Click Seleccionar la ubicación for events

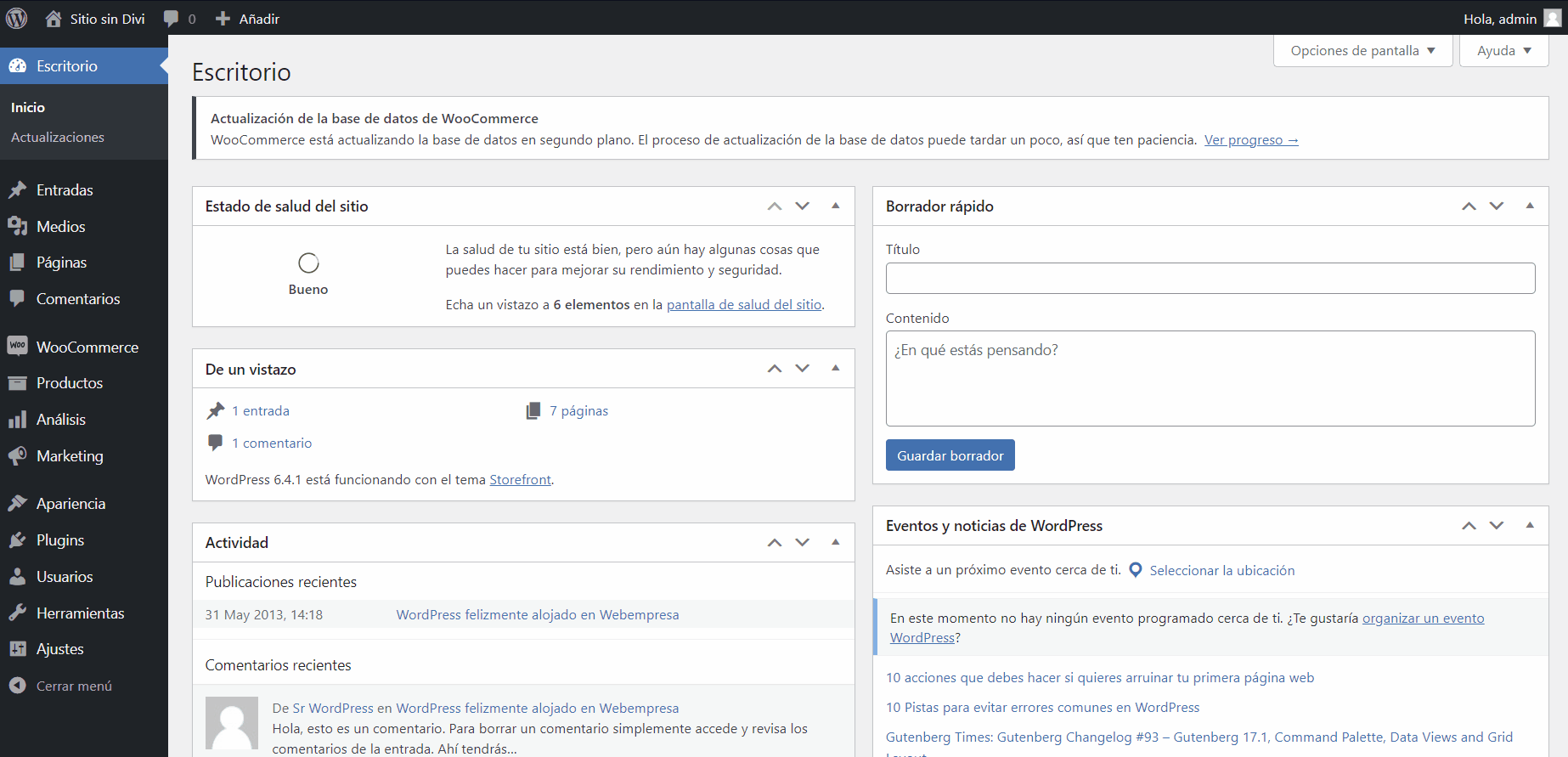coord(1221,571)
